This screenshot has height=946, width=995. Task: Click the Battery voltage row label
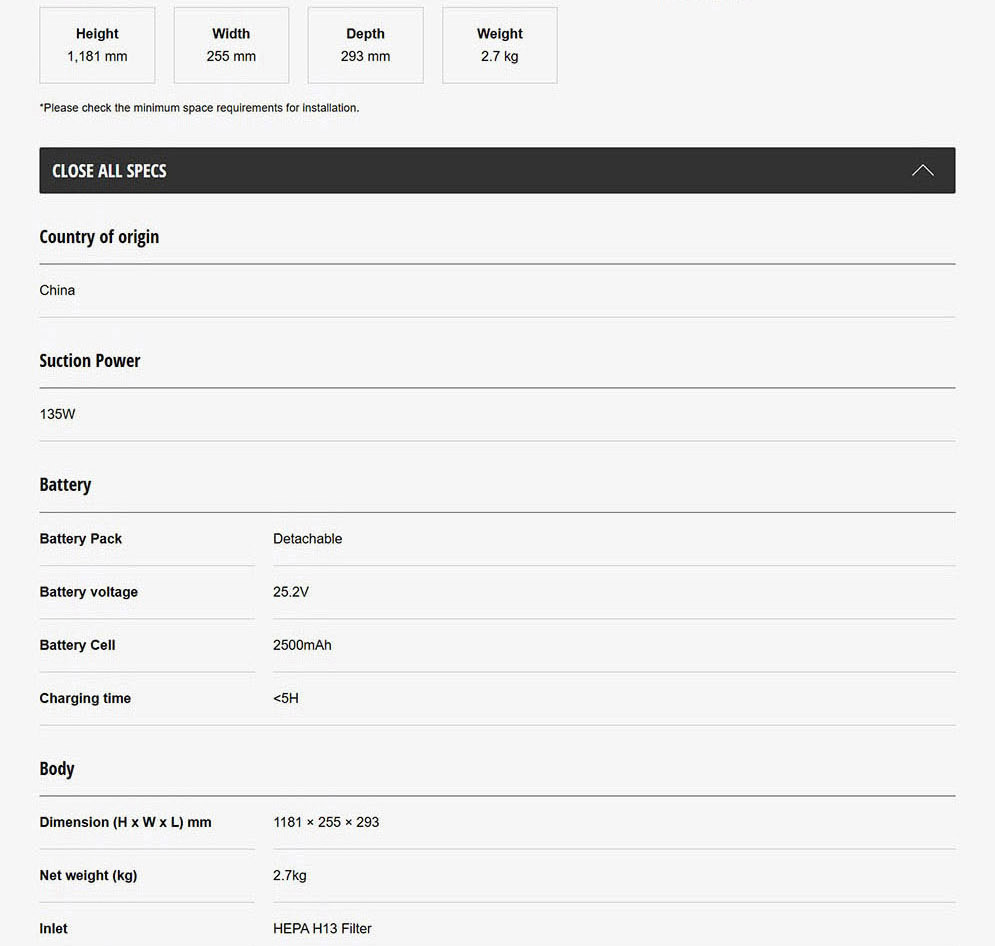(x=89, y=592)
